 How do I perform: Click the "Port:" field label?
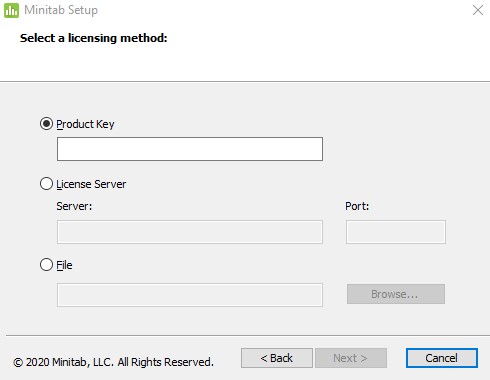[357, 206]
